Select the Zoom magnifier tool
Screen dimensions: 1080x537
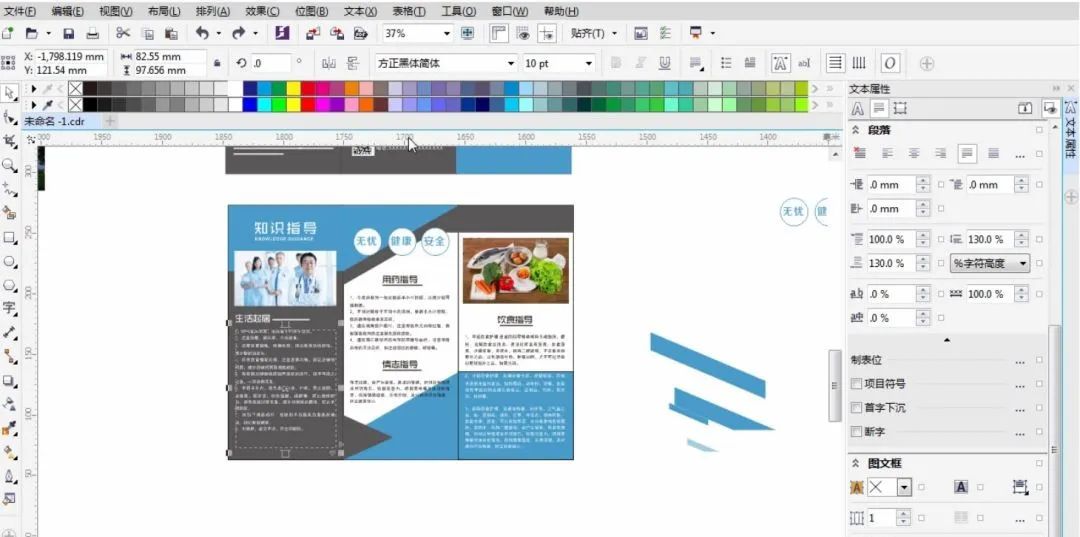click(10, 165)
